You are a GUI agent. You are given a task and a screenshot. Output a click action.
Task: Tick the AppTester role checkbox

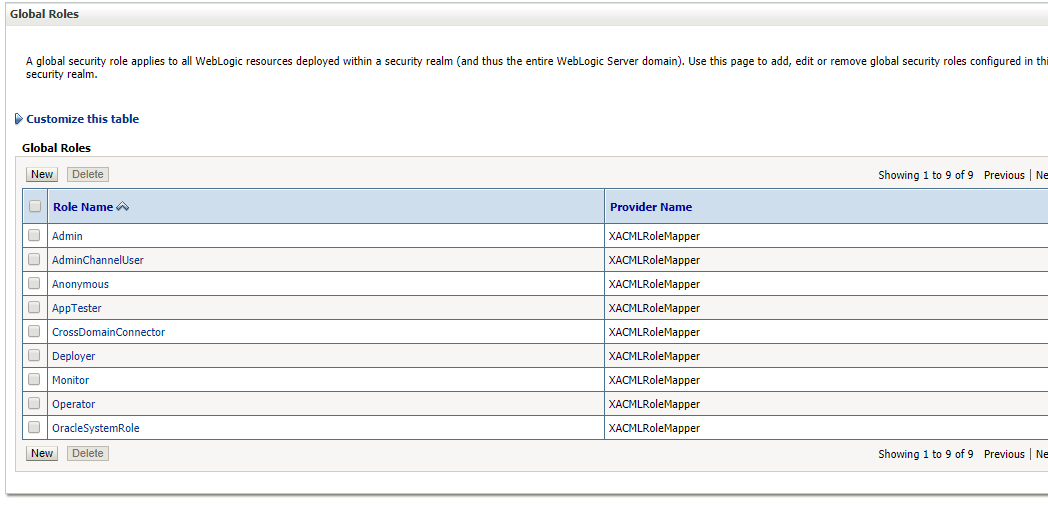point(34,307)
